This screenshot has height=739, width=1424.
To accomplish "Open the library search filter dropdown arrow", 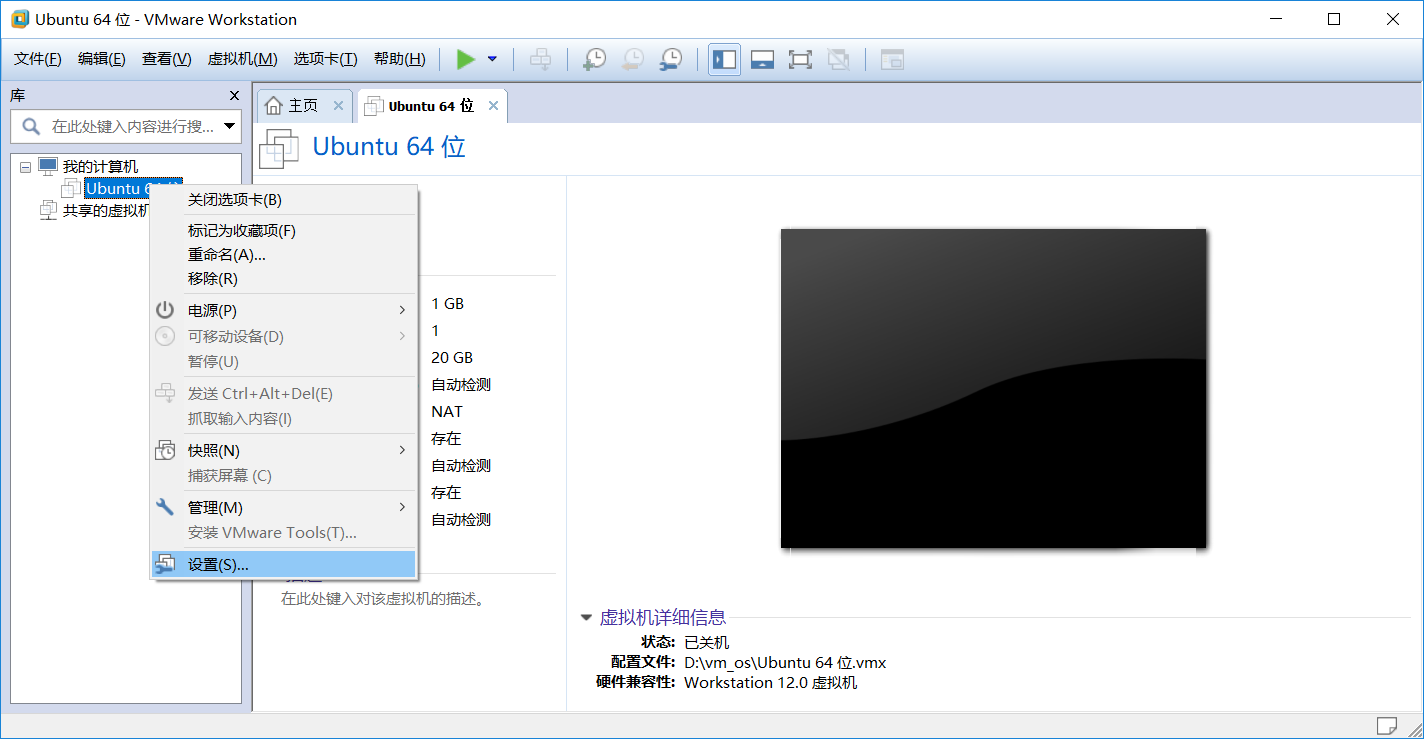I will tap(231, 126).
